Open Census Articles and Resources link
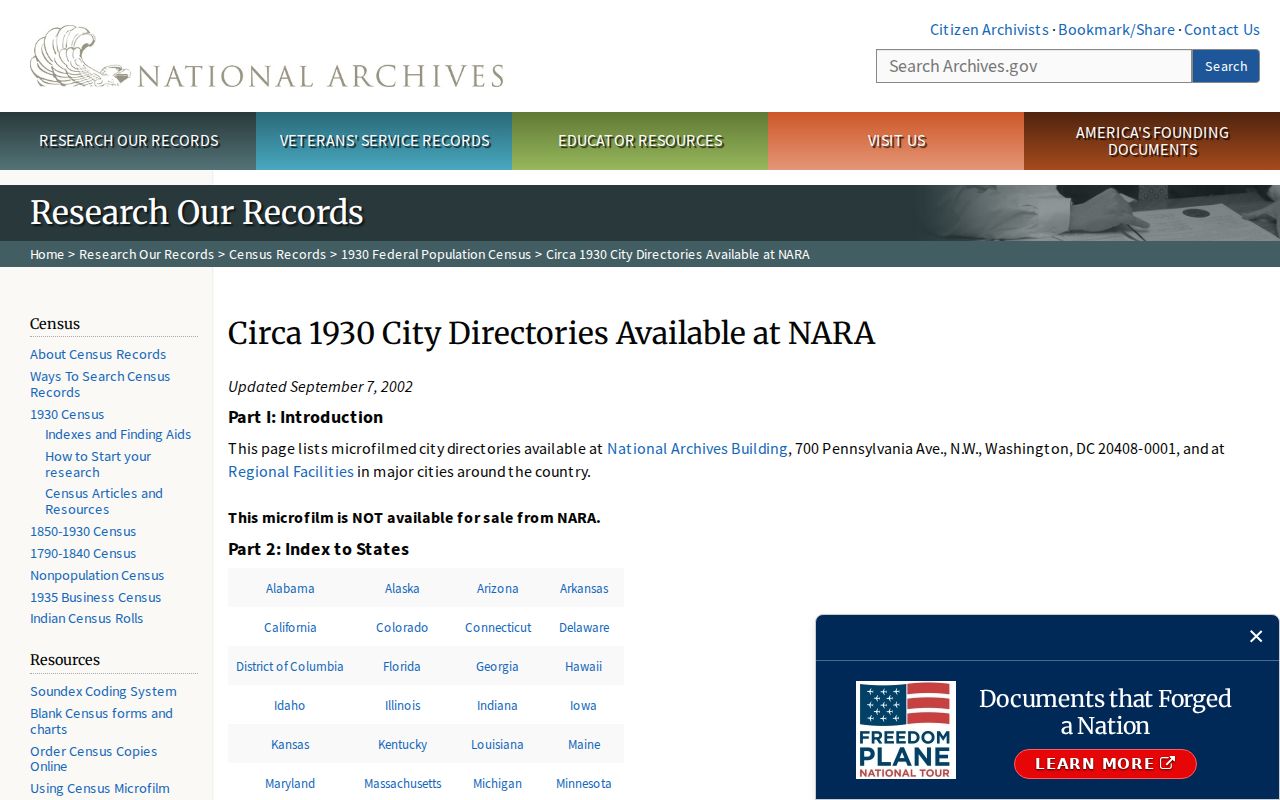This screenshot has width=1280, height=800. pos(104,501)
